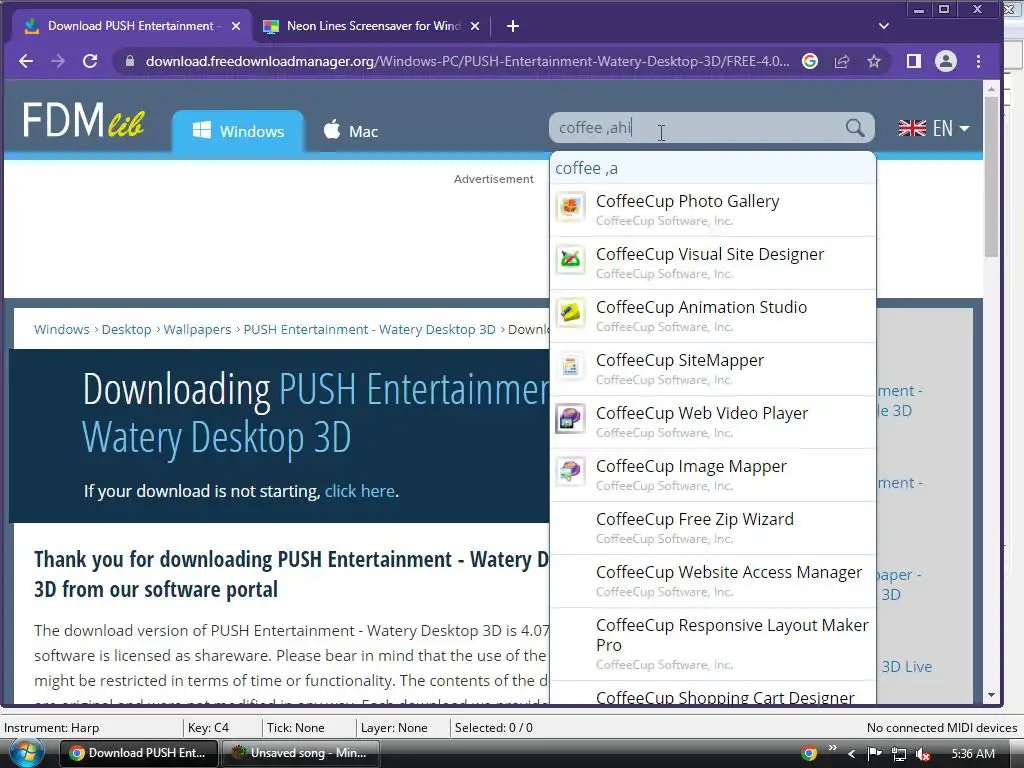
Task: Click the browser forward arrow
Action: coord(58,61)
